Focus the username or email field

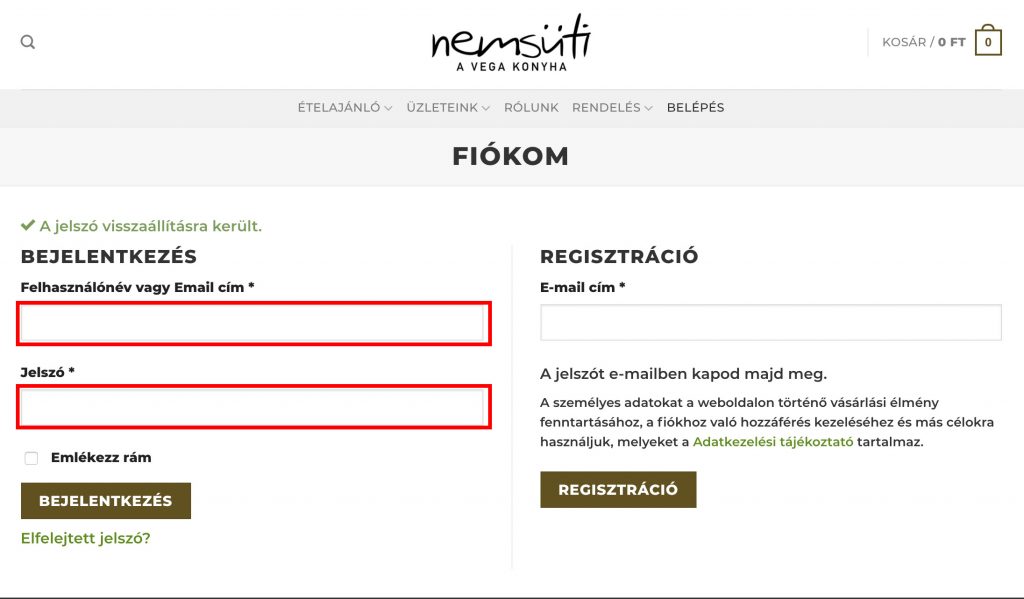(255, 324)
